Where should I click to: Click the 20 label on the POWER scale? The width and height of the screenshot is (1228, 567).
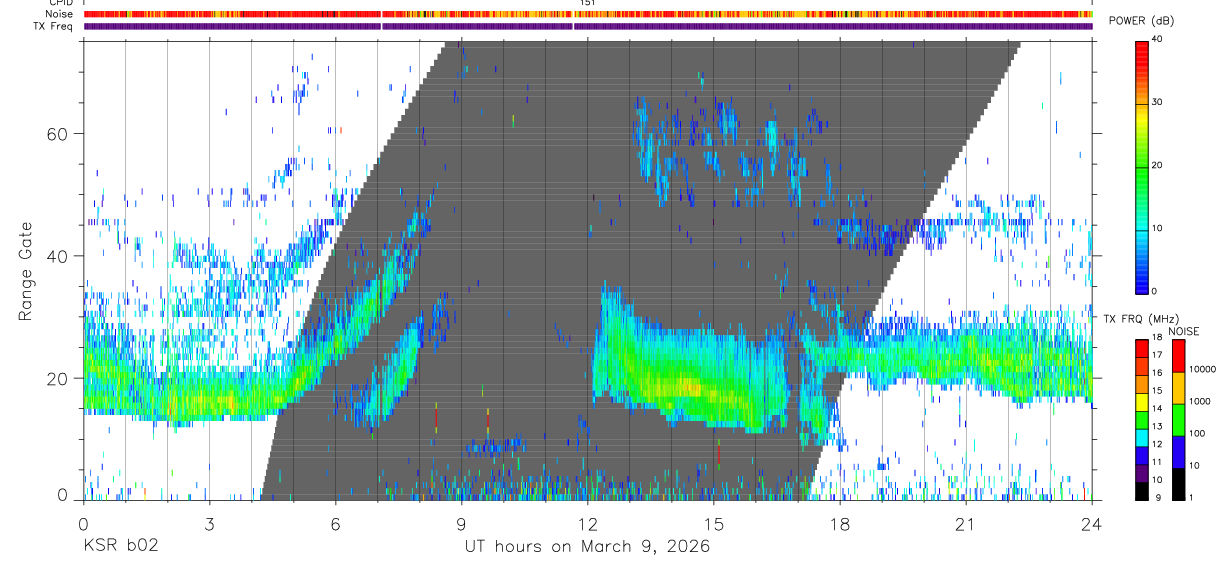click(1157, 166)
